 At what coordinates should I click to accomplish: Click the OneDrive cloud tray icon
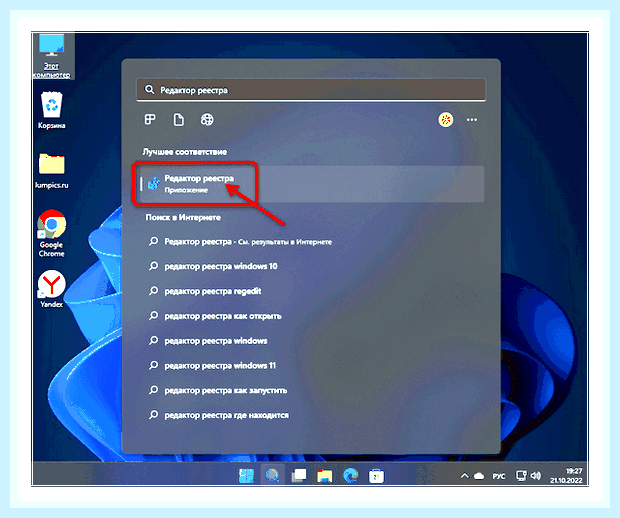(479, 476)
